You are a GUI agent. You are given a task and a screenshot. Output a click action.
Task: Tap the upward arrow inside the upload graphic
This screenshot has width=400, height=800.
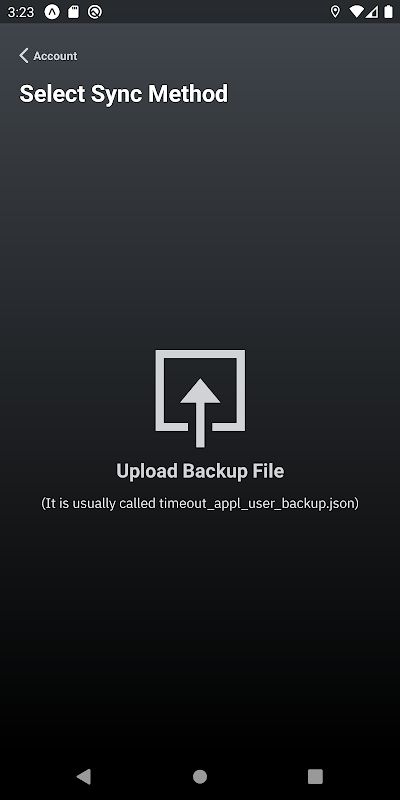click(200, 412)
